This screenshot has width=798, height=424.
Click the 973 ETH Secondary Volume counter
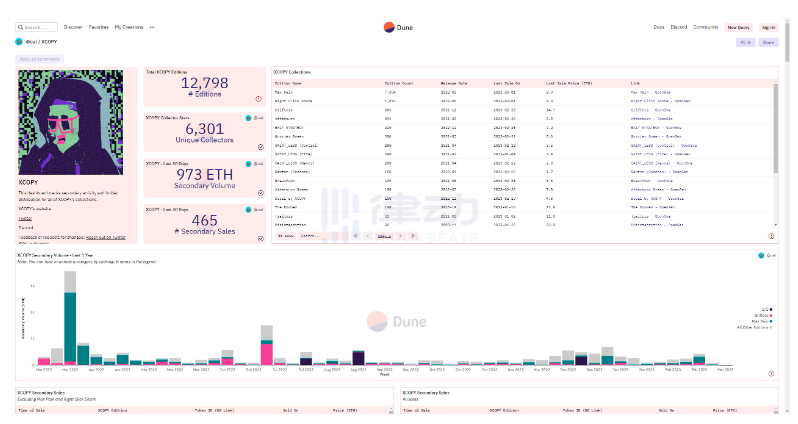[x=205, y=179]
